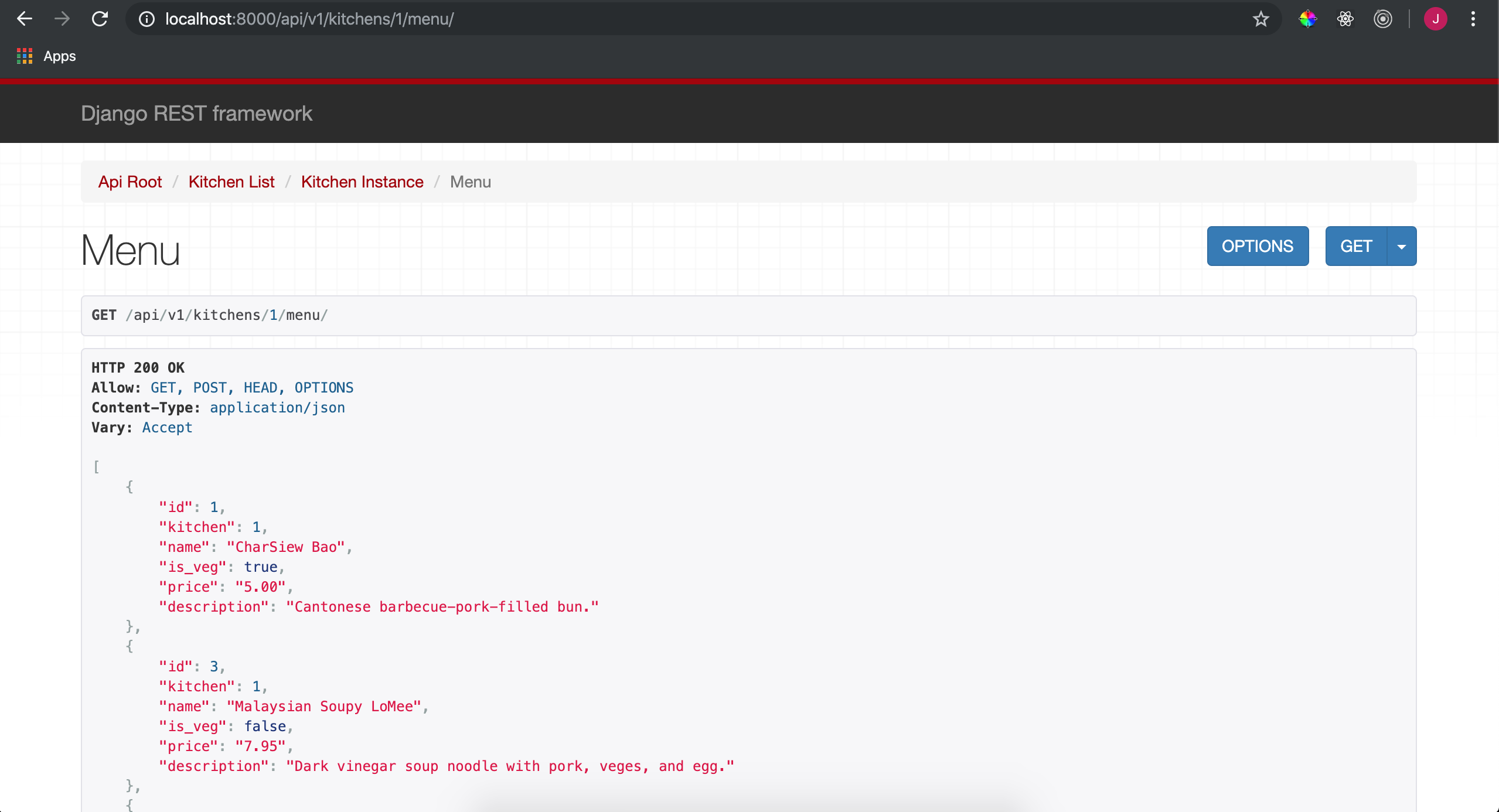
Task: Click the Menu breadcrumb item
Action: pos(471,182)
